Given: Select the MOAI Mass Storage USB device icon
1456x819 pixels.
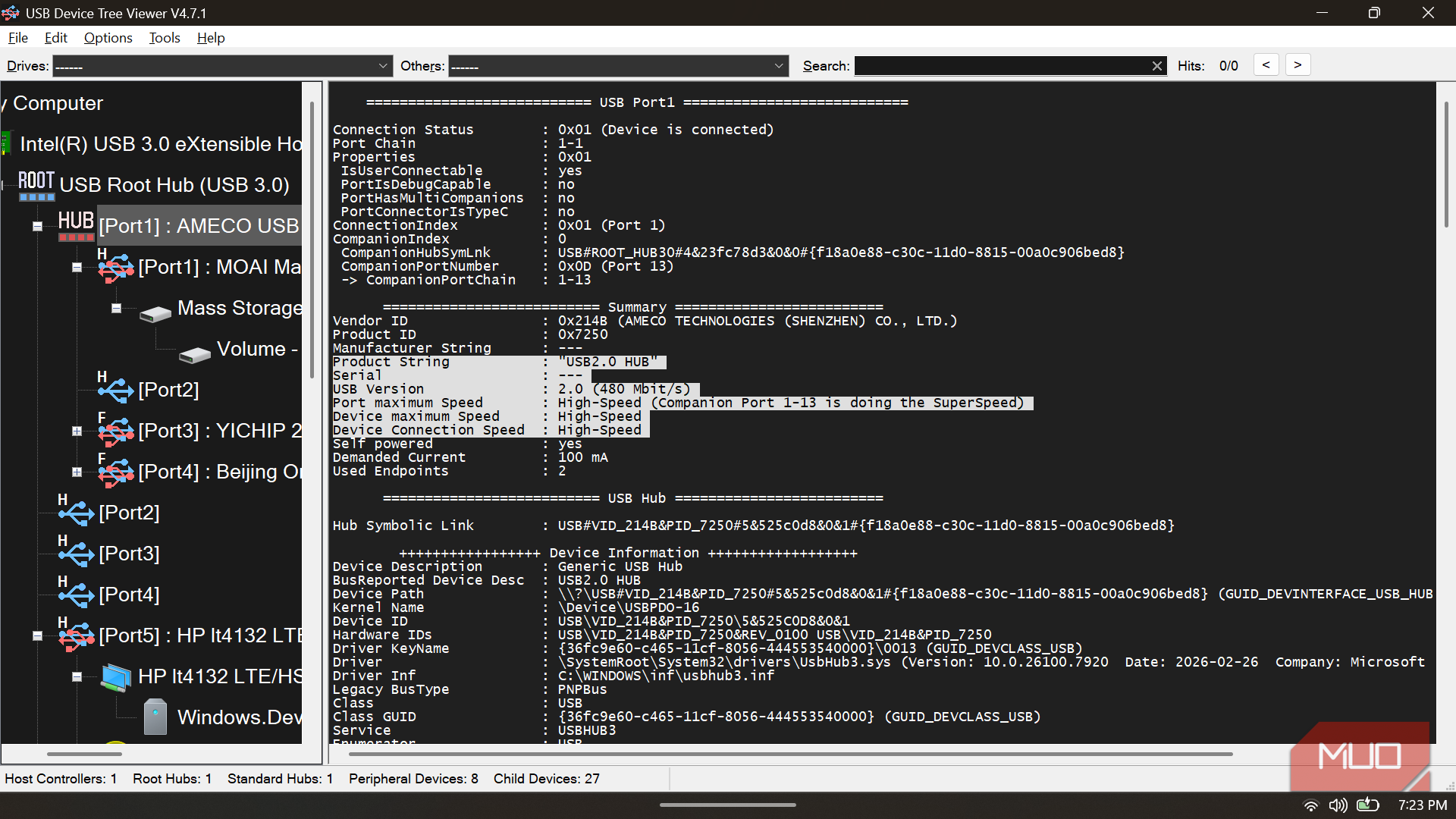Looking at the screenshot, I should (x=115, y=267).
